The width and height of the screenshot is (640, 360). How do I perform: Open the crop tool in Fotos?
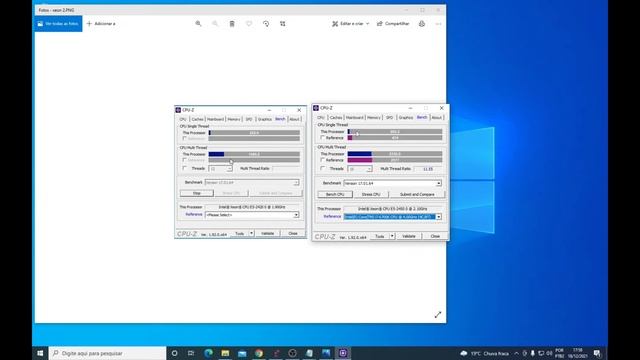[283, 24]
